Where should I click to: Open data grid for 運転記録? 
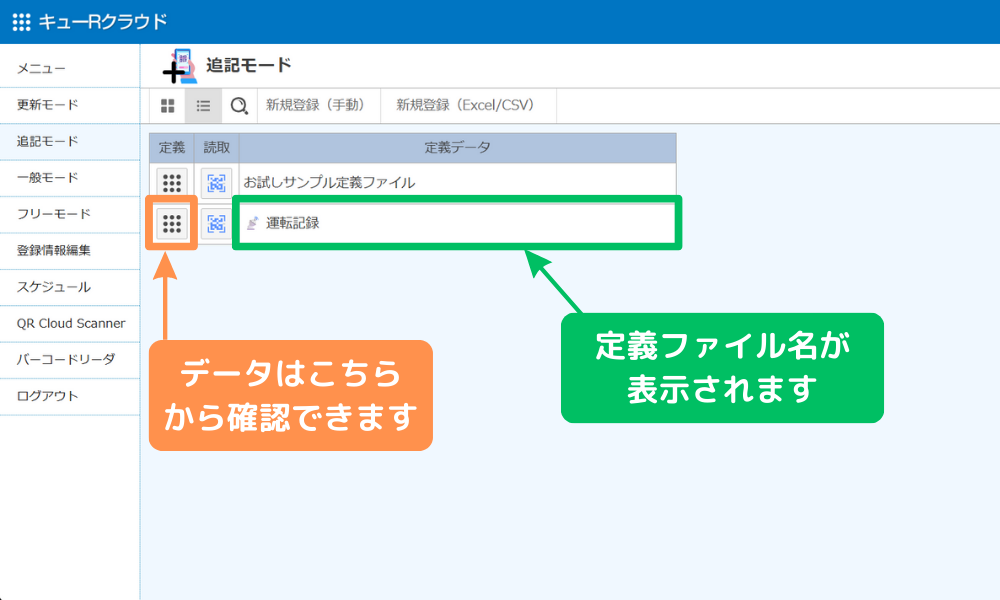pos(172,224)
